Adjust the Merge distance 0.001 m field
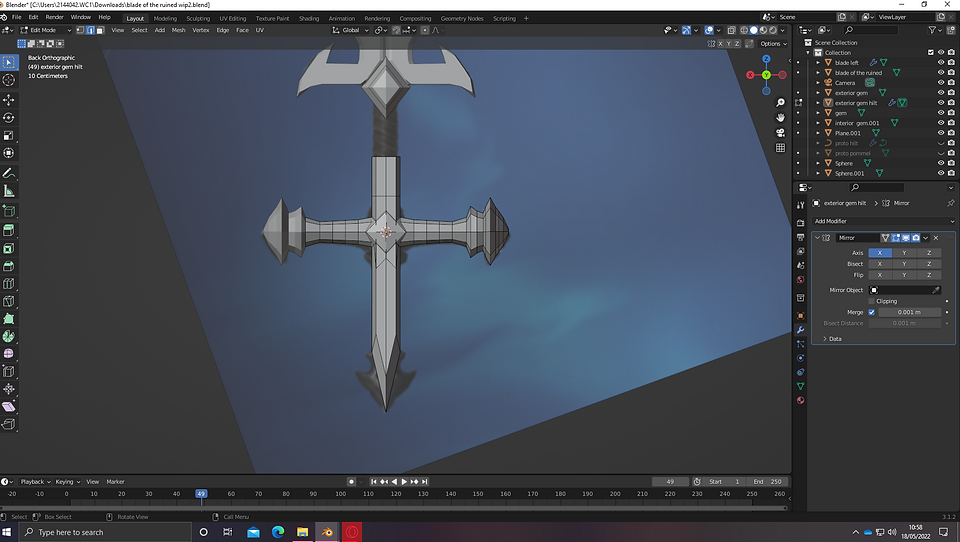This screenshot has width=960, height=542. 909,312
